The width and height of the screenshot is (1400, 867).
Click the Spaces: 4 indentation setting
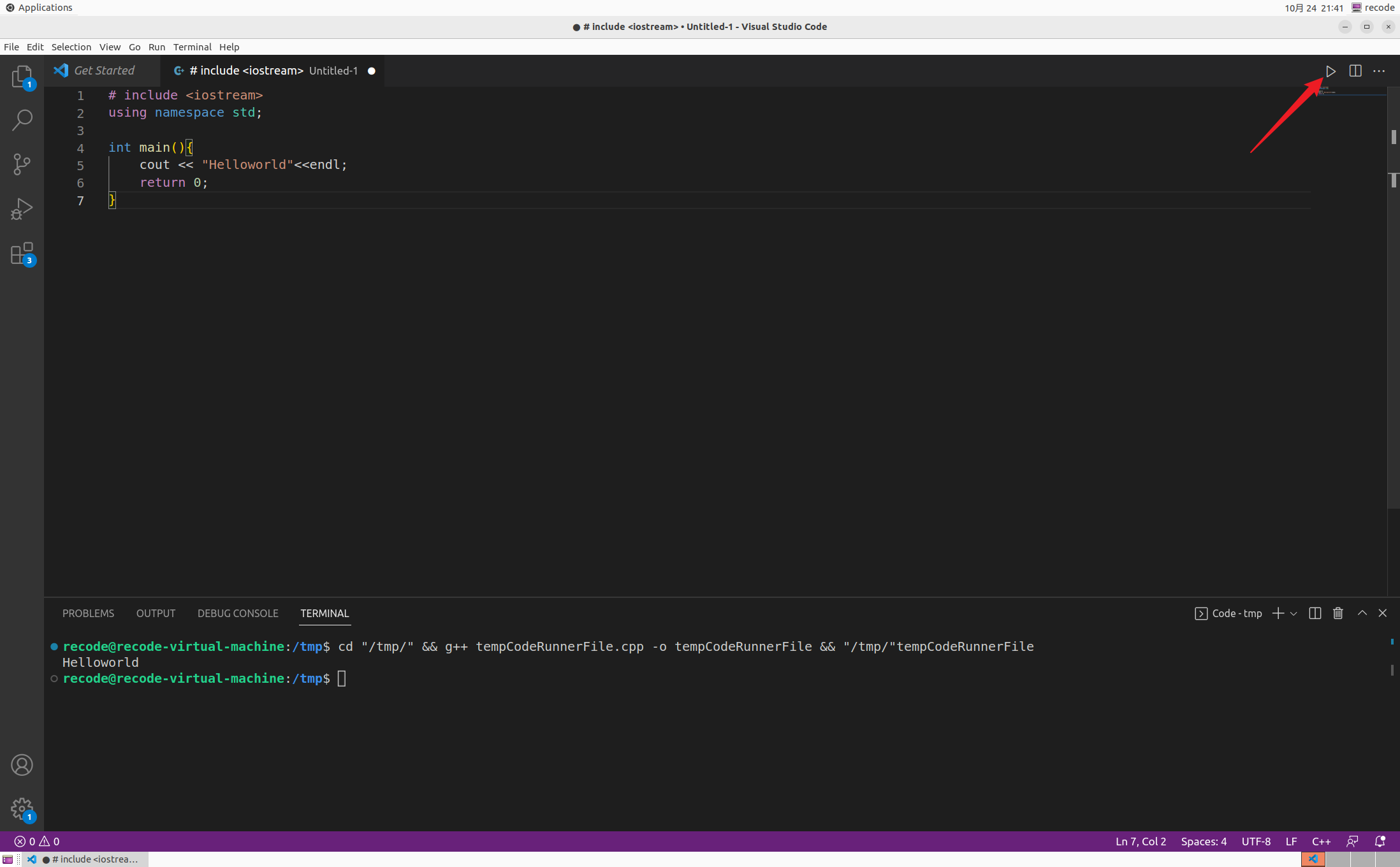click(1204, 841)
